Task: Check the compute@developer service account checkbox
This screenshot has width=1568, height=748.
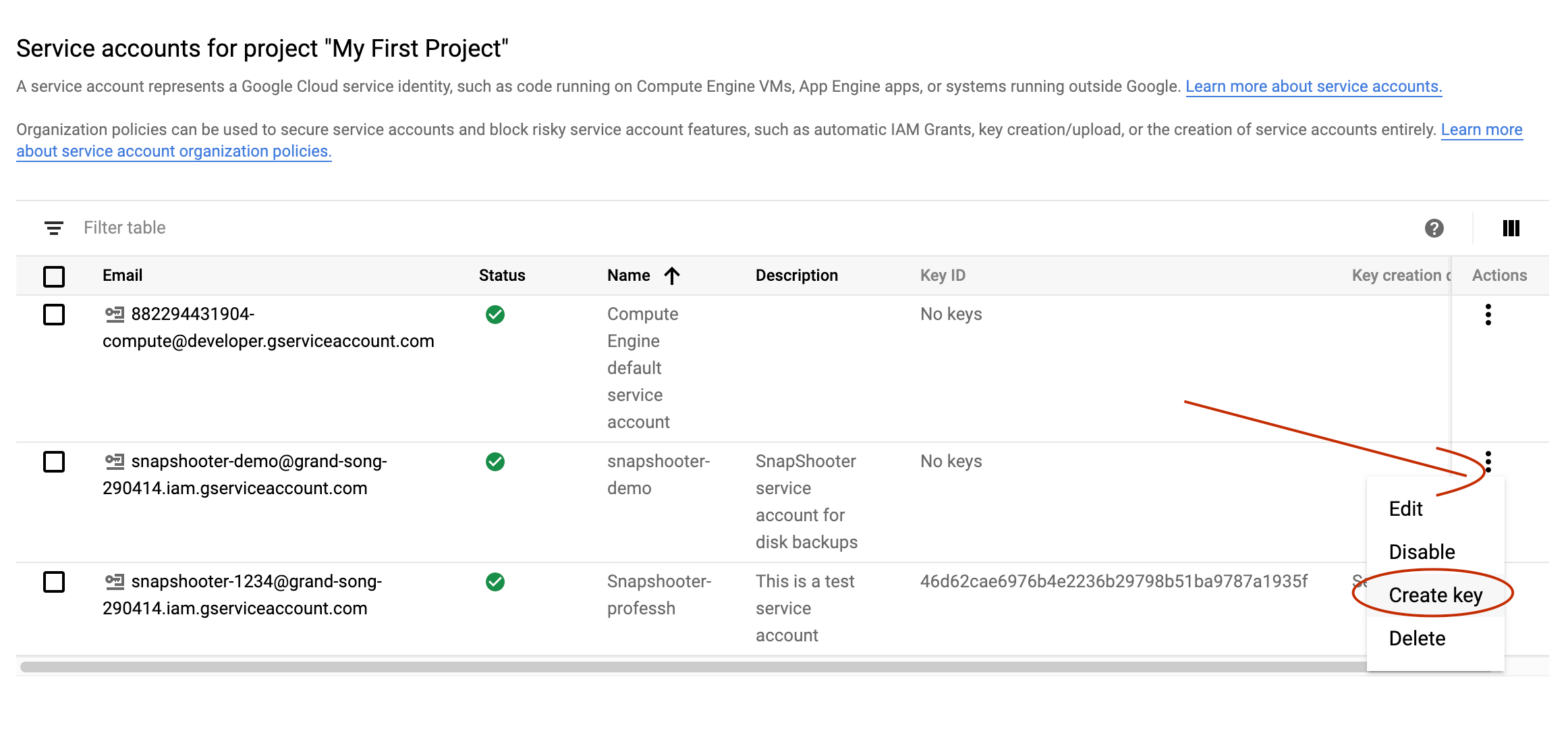Action: [x=54, y=315]
